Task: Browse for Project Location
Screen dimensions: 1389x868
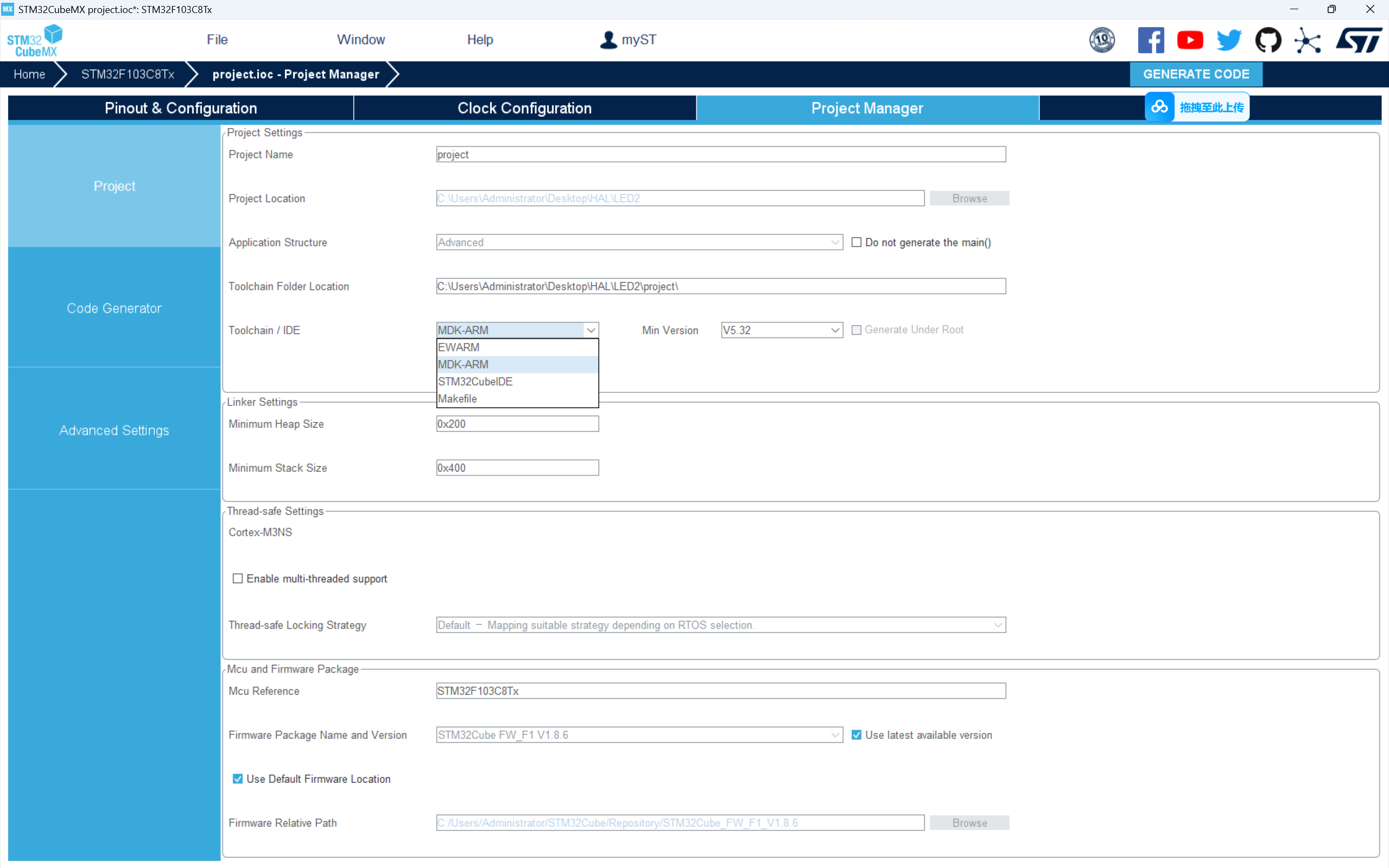Action: point(969,198)
